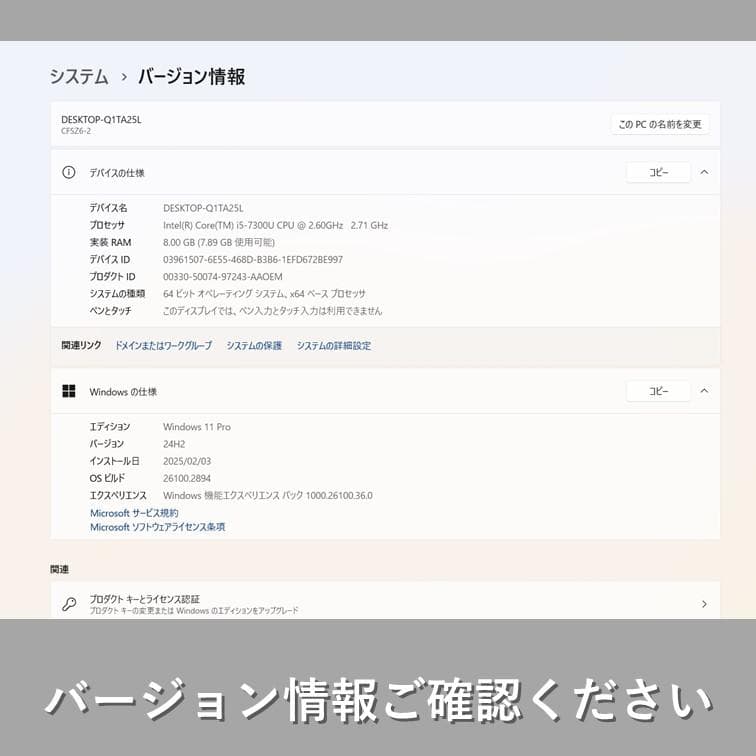This screenshot has width=756, height=756.
Task: Open プロダクト キーとライセンス認証 arrow chevron
Action: point(704,604)
